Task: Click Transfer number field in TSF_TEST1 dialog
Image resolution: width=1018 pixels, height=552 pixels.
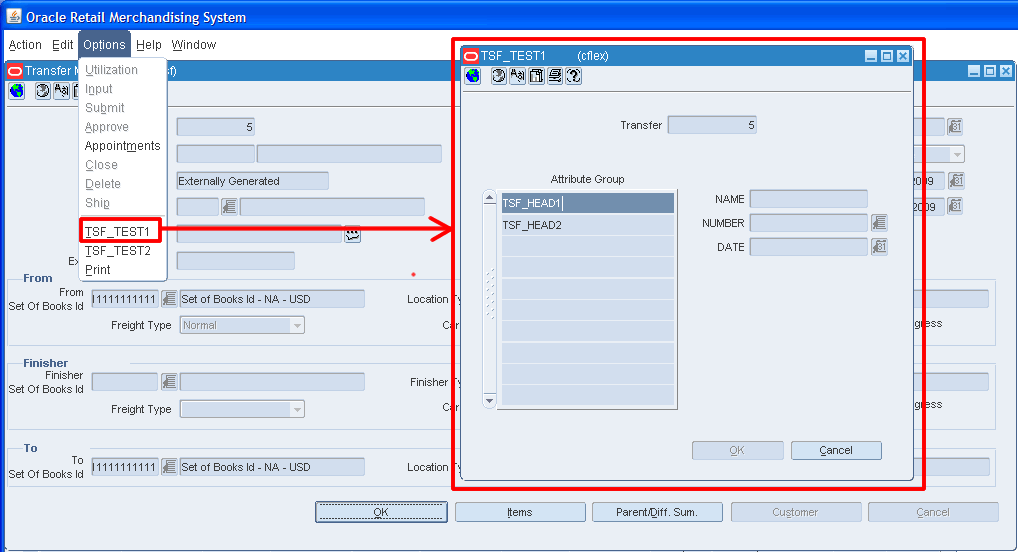Action: pyautogui.click(x=712, y=125)
